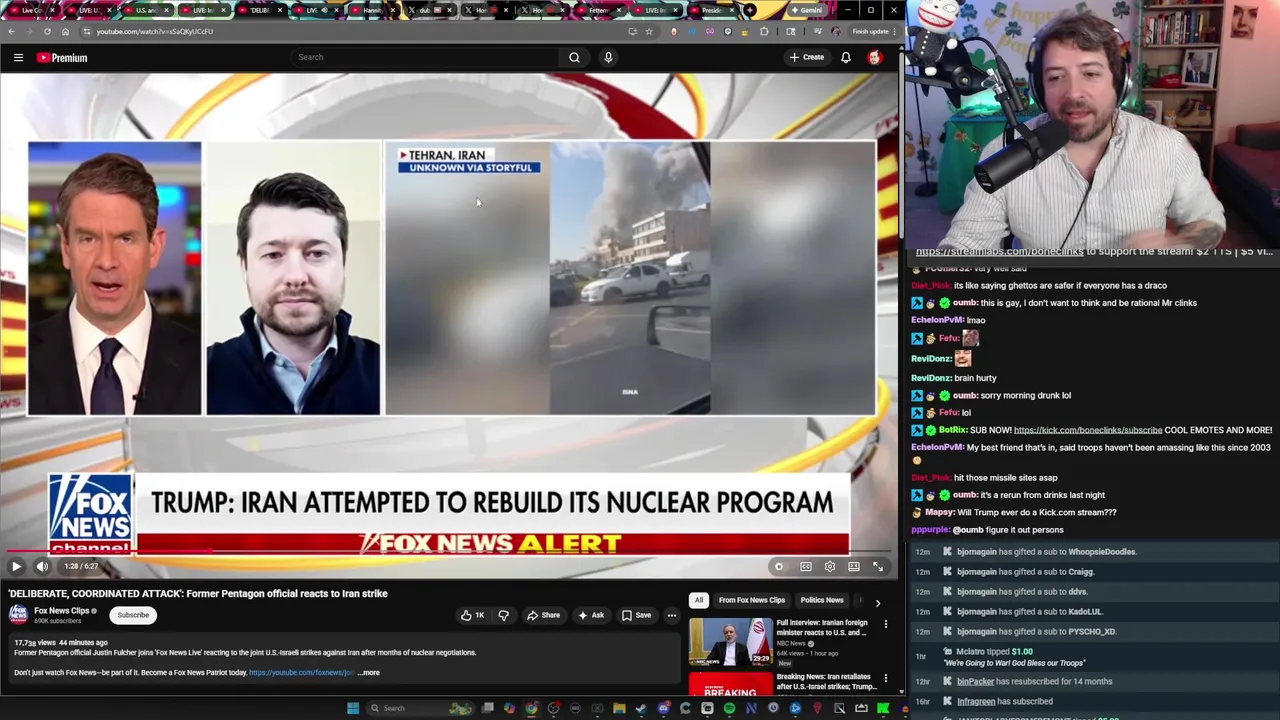1280x720 pixels.
Task: Click the video title text
Action: point(198,594)
